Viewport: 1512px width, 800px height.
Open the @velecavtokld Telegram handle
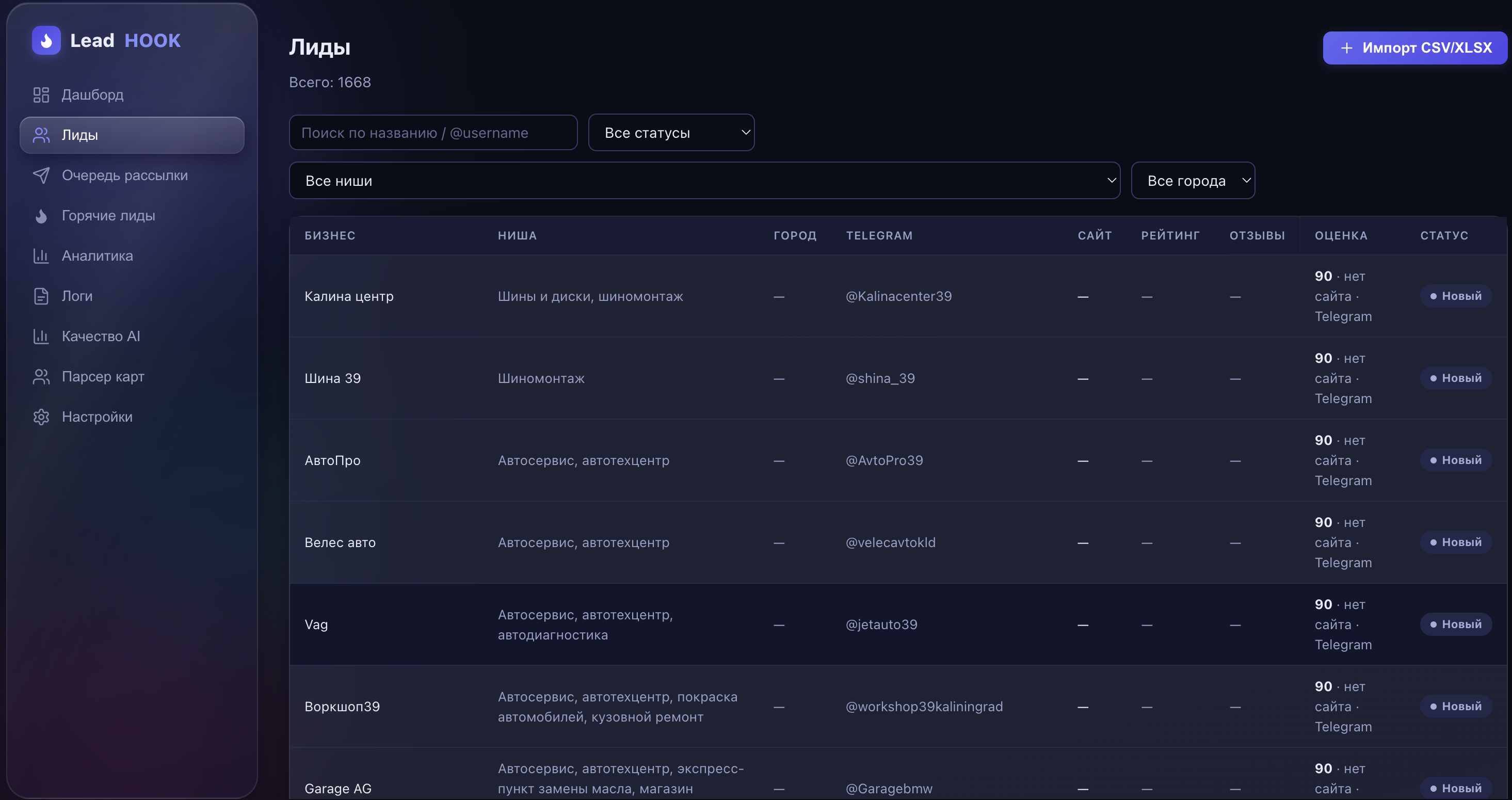pos(891,543)
